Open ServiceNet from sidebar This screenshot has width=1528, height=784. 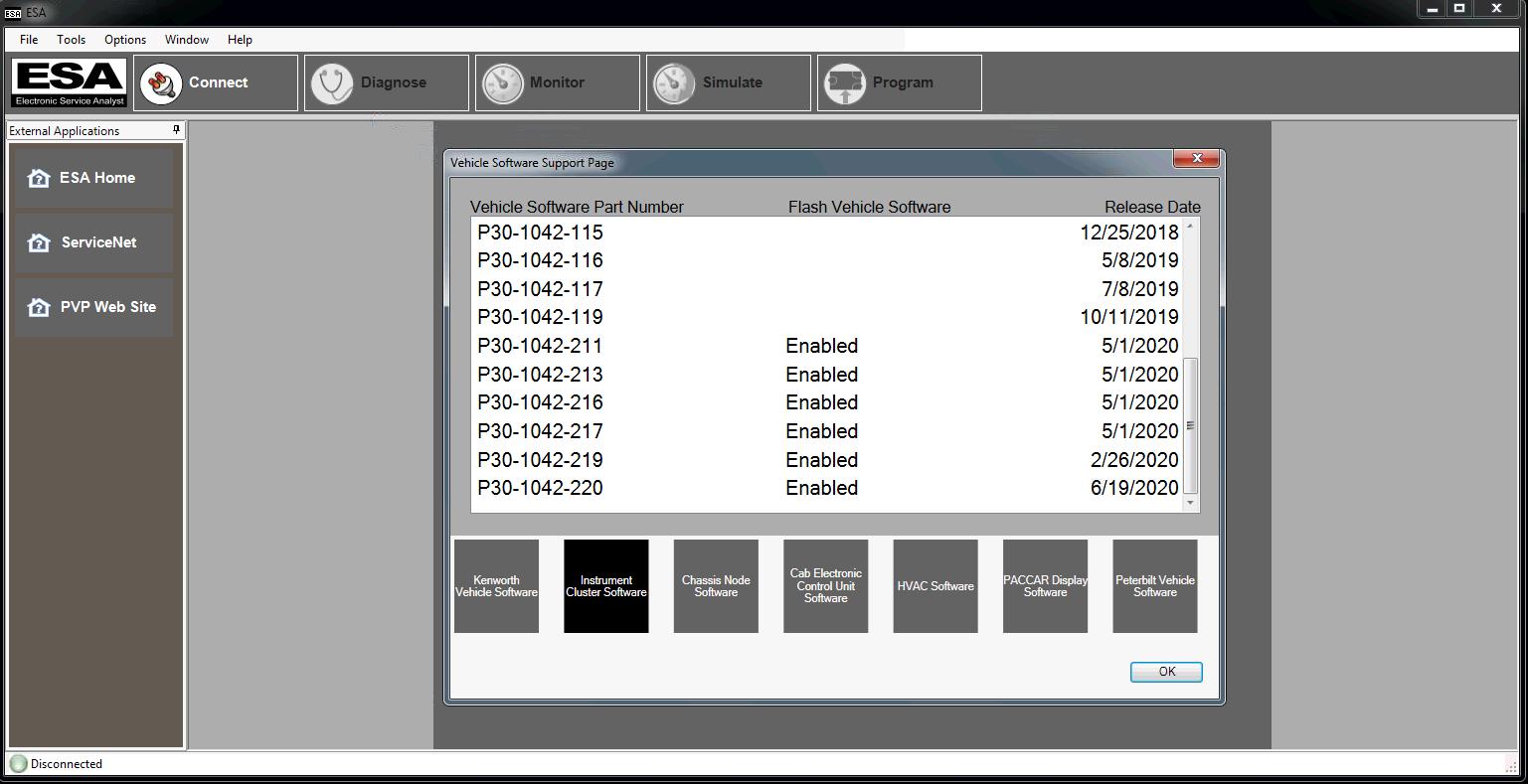[93, 242]
